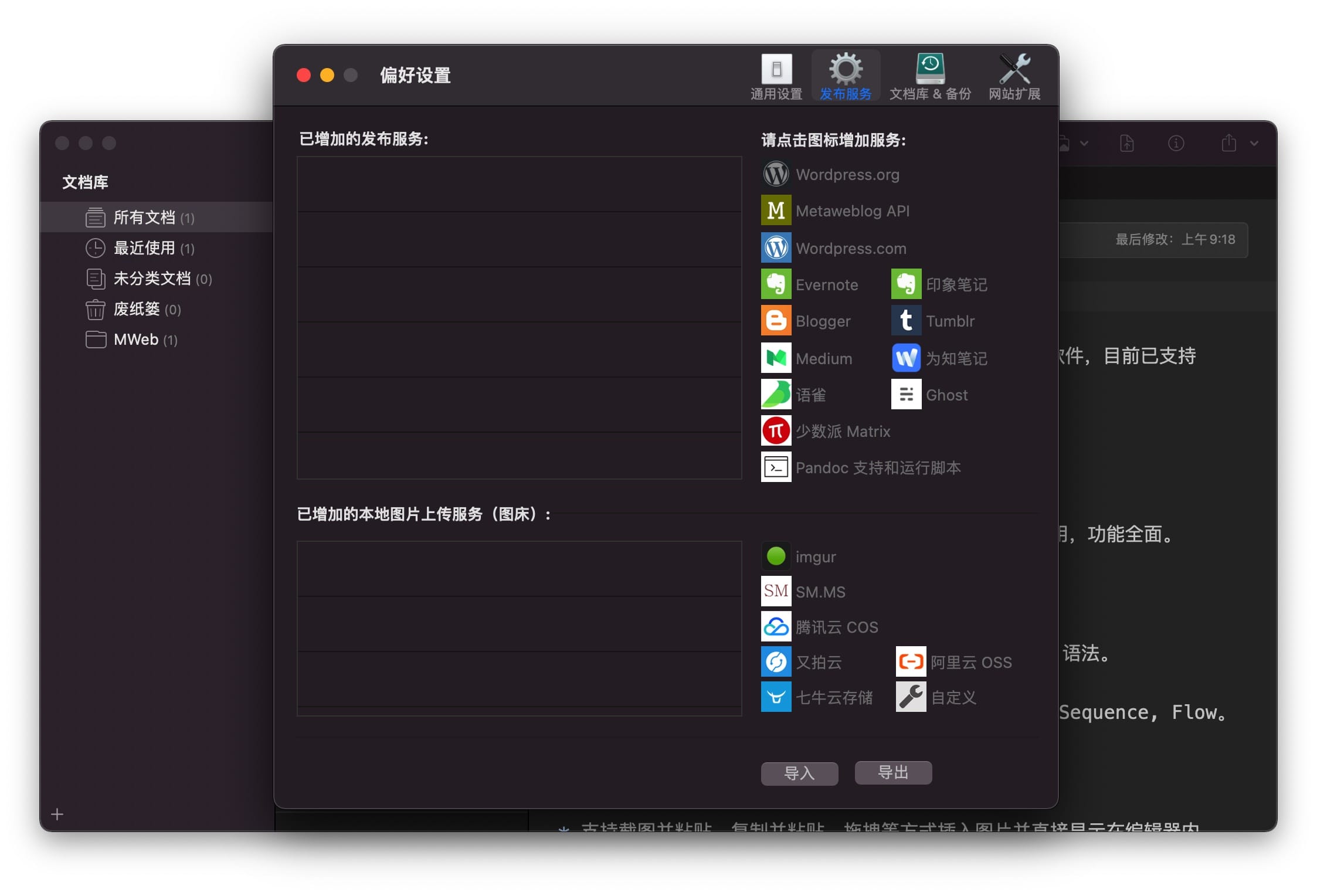Click the 导出 button

click(893, 772)
